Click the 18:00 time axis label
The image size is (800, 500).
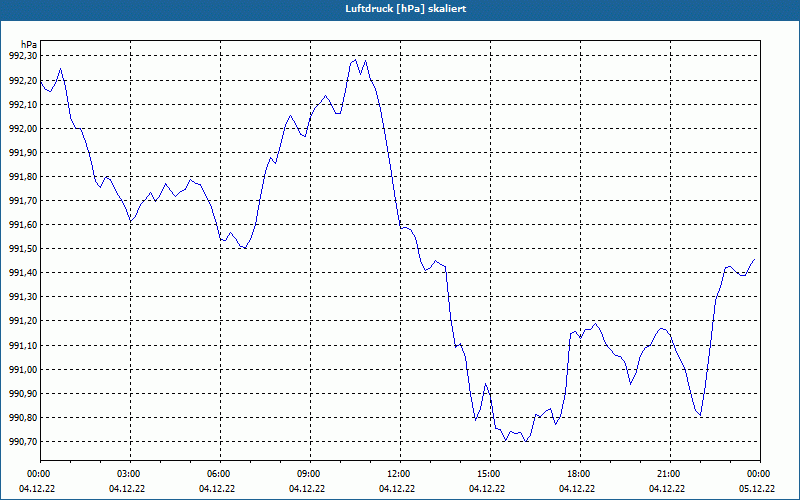[x=580, y=474]
